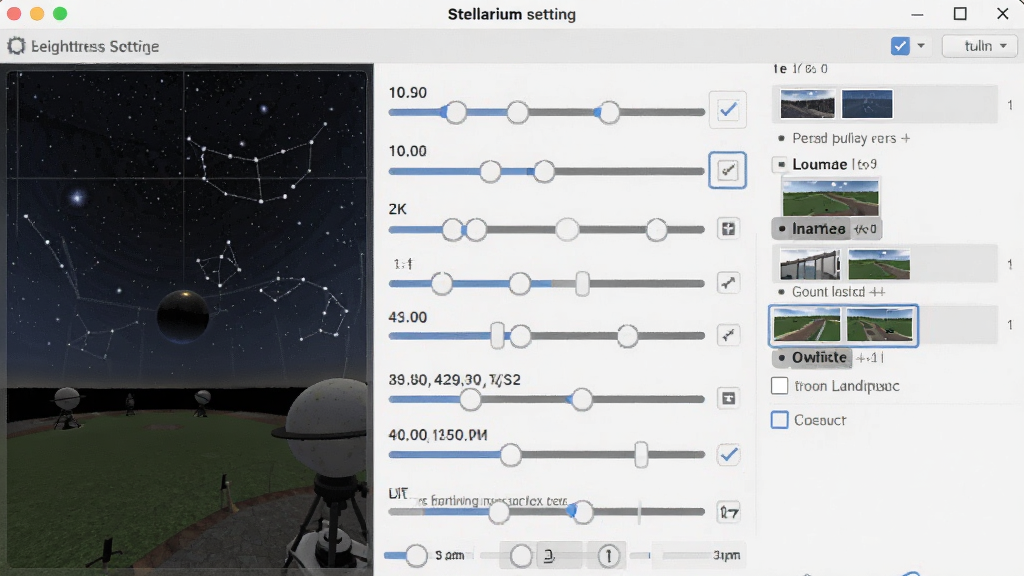Open the 'tulln' dropdown

coord(979,46)
